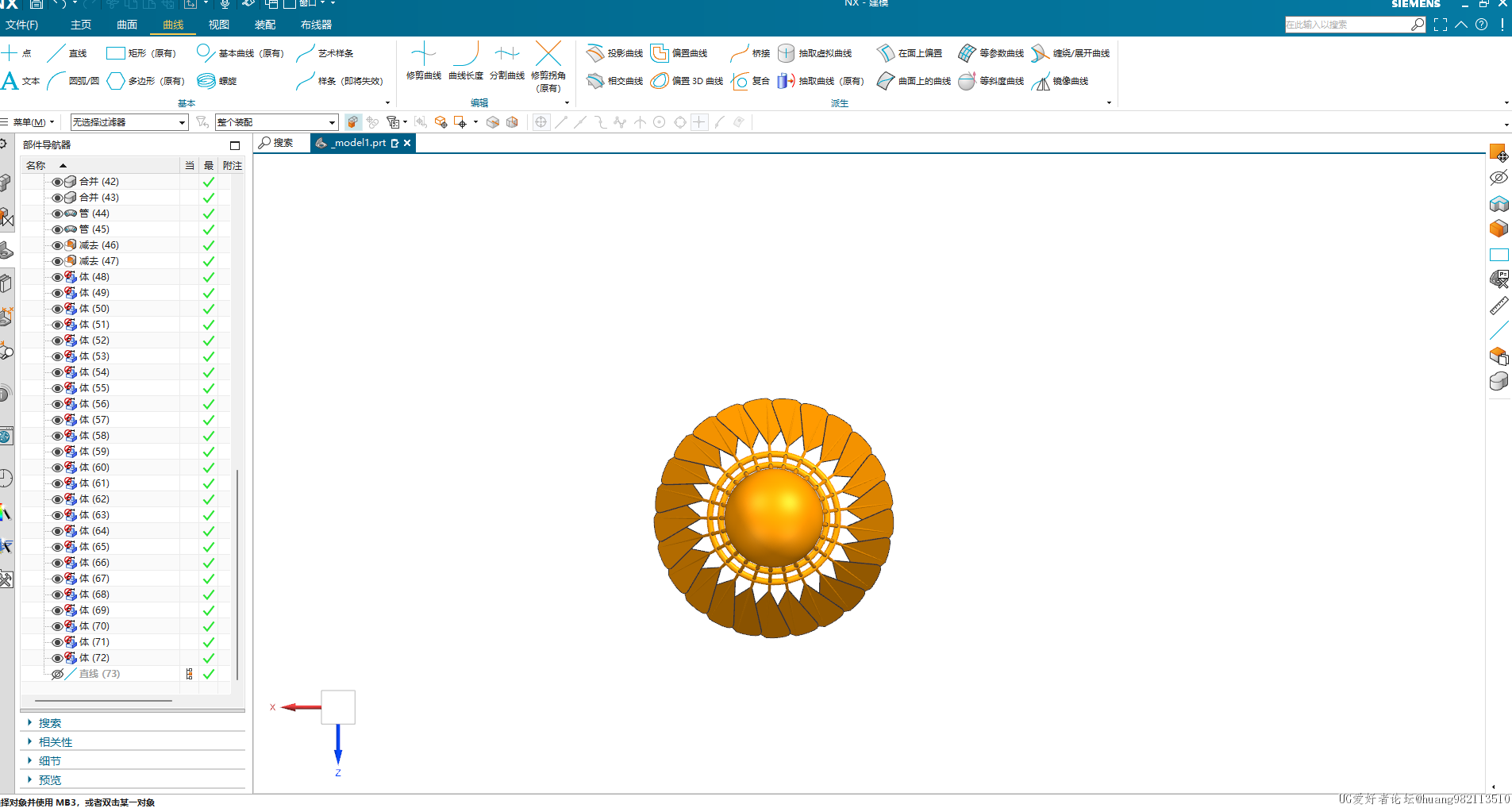Viewport: 1512px width, 808px height.
Task: Select the 分割曲线 divide curve tool
Action: coord(507,61)
